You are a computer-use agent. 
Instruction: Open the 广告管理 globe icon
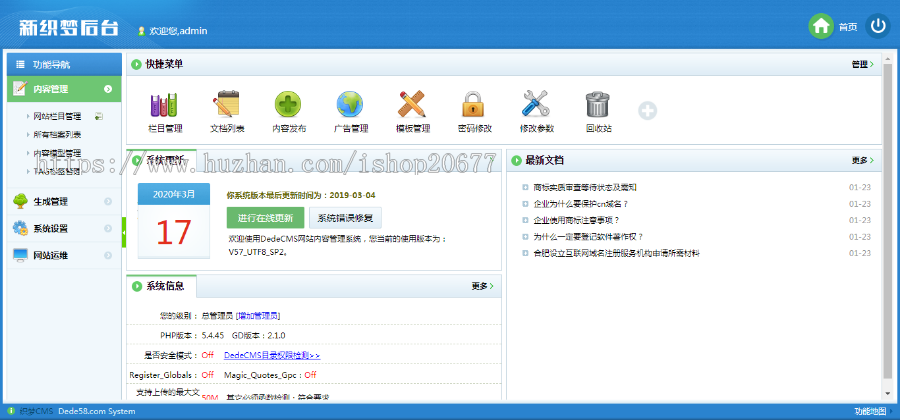click(x=350, y=104)
